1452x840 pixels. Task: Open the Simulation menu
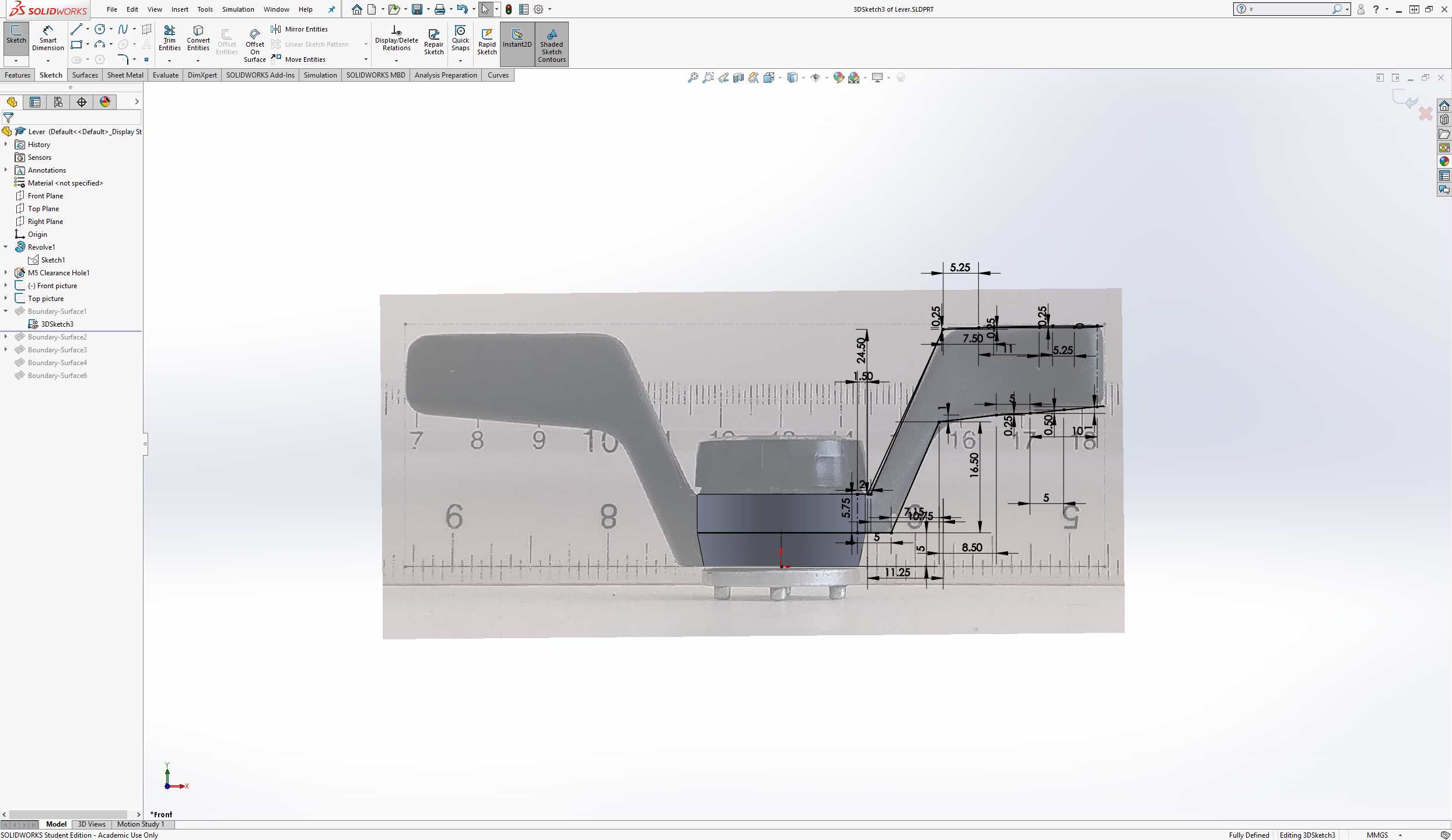click(x=238, y=9)
